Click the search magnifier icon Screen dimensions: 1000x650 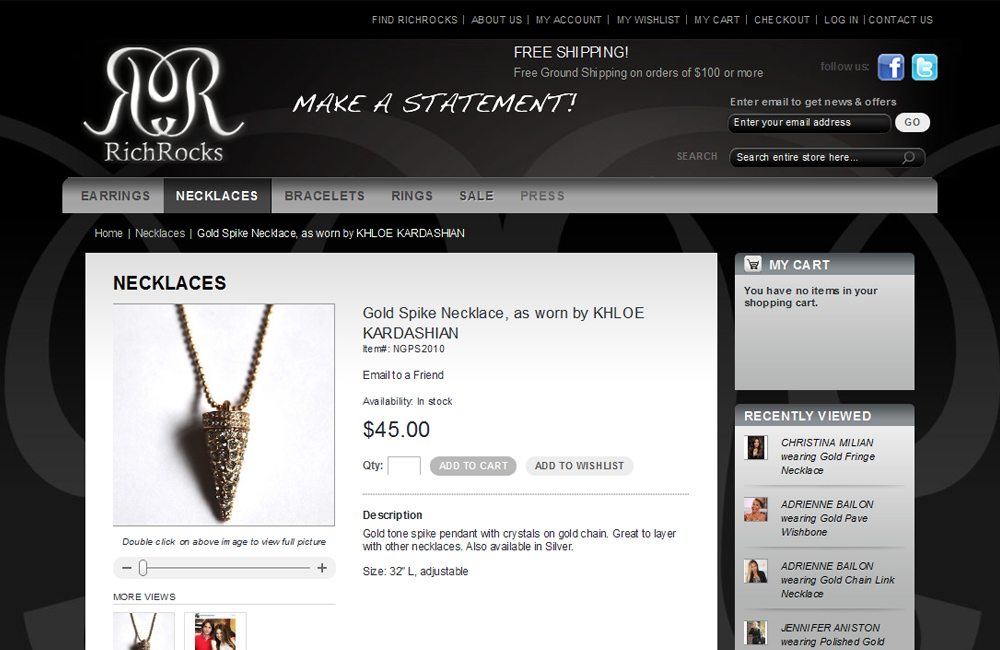[x=908, y=158]
